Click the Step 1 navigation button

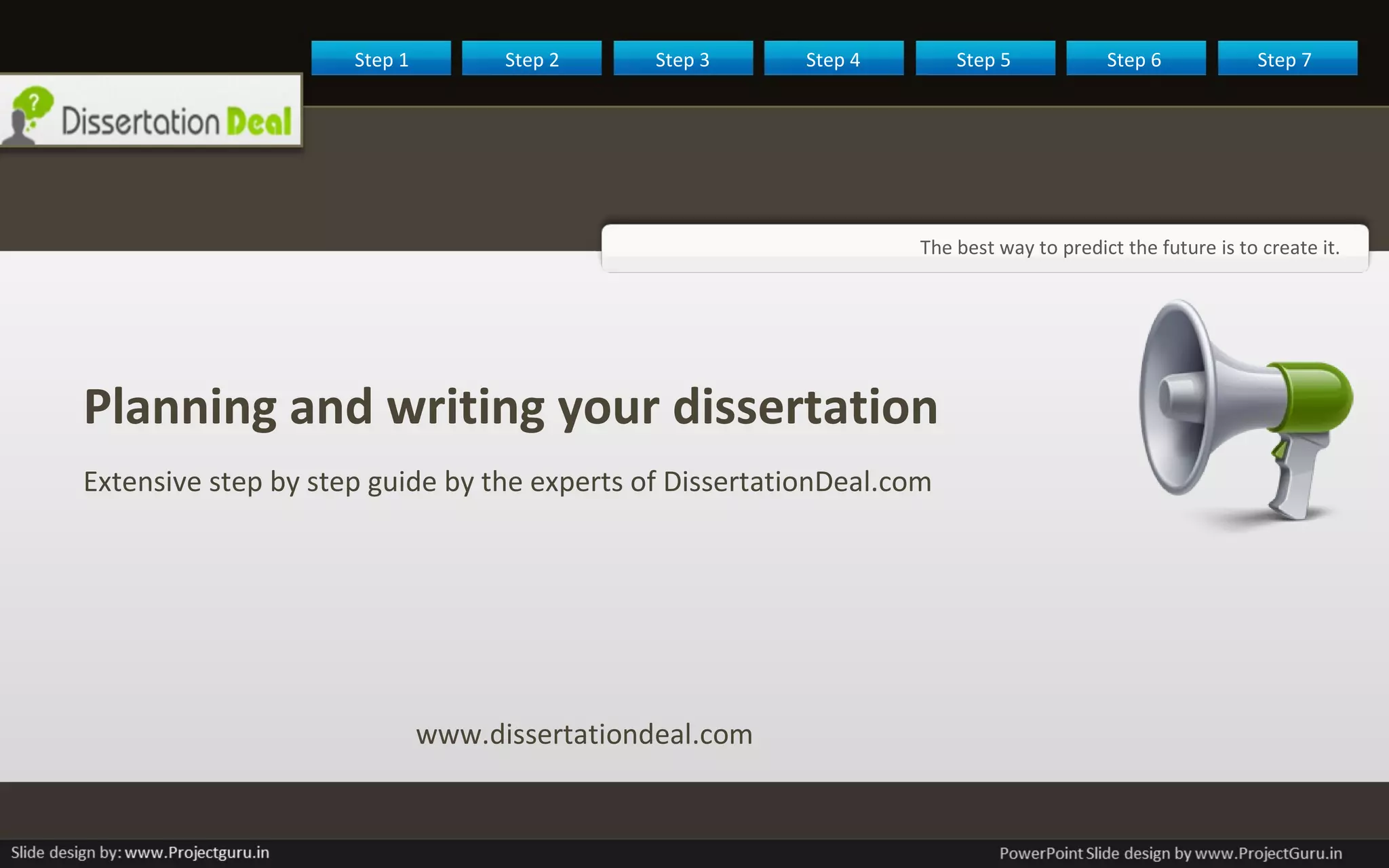(x=380, y=59)
